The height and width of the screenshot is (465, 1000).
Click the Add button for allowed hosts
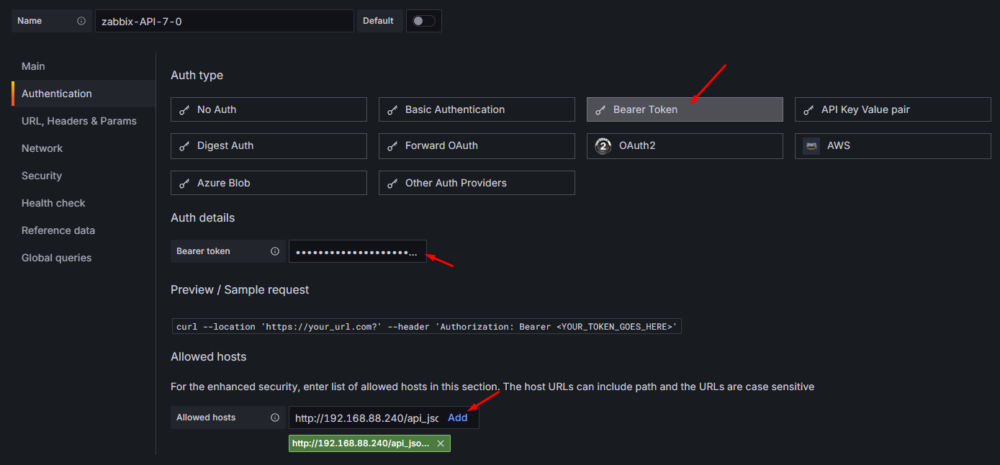[x=457, y=418]
